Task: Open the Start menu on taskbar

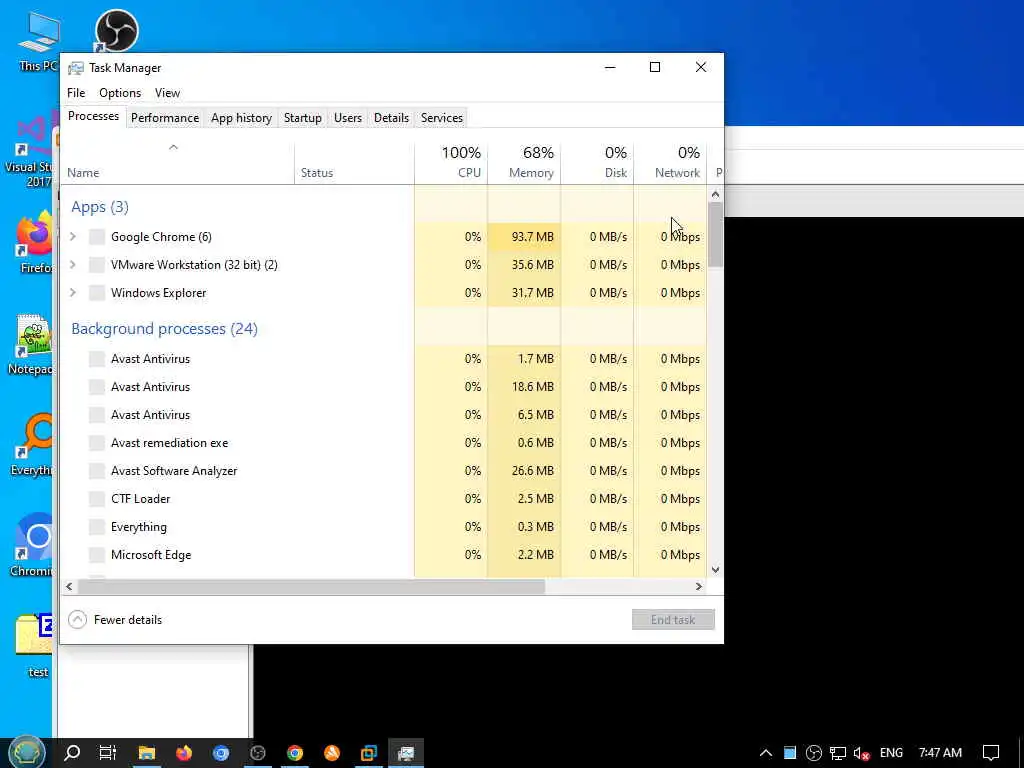Action: [x=26, y=753]
